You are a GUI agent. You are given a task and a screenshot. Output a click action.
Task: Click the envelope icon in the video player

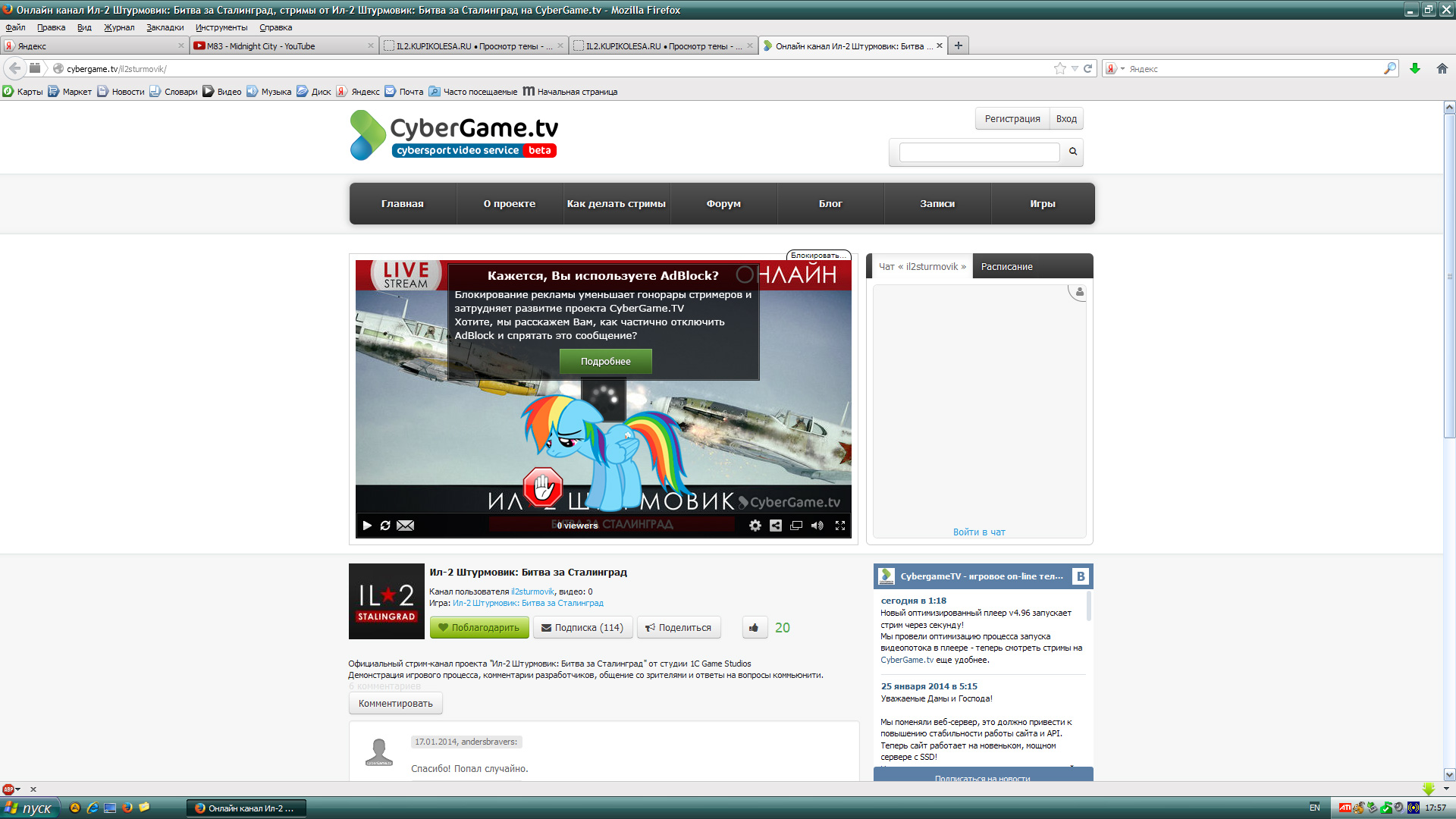406,526
